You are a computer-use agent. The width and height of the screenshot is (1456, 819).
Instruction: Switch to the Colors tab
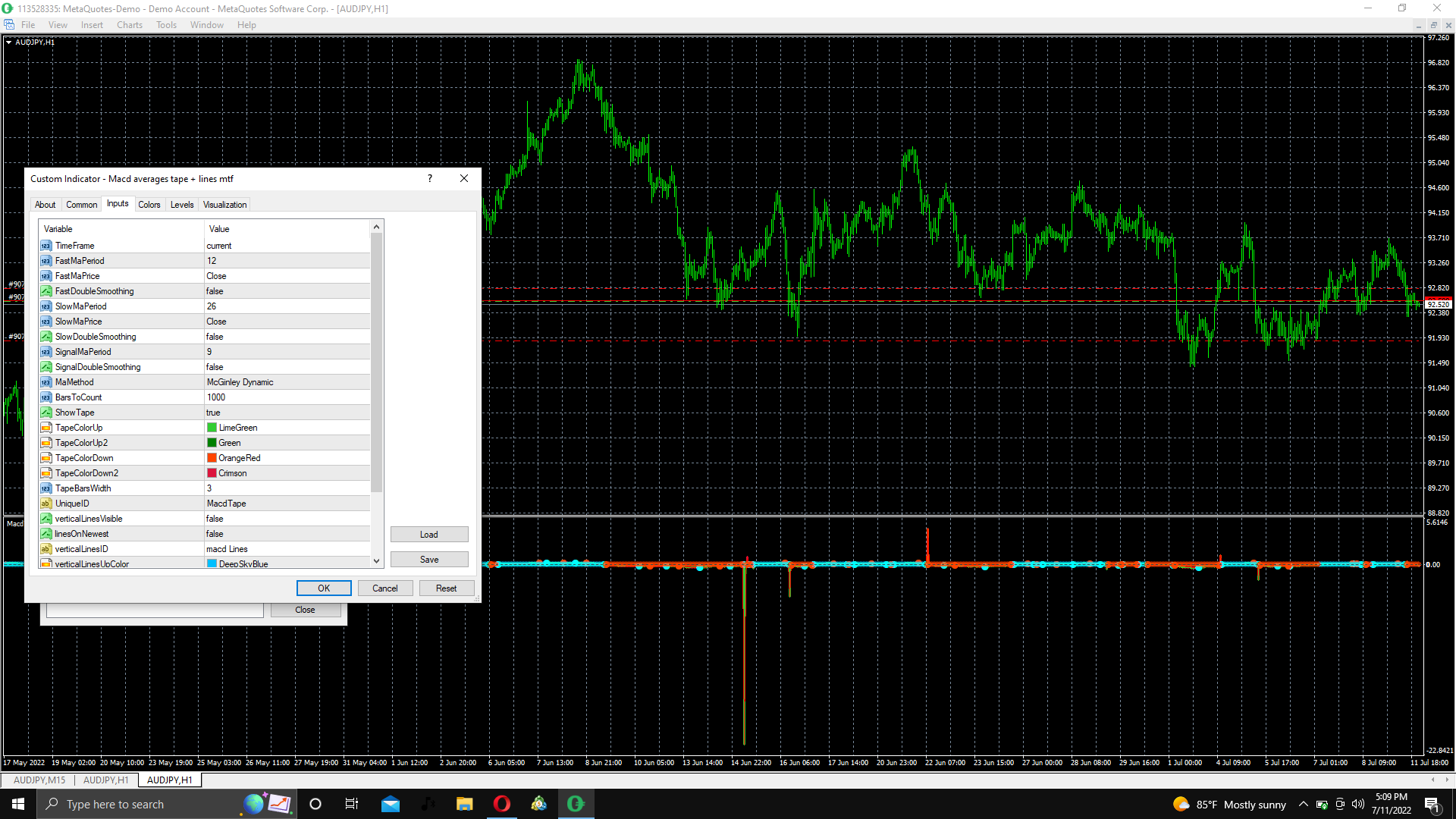[149, 205]
